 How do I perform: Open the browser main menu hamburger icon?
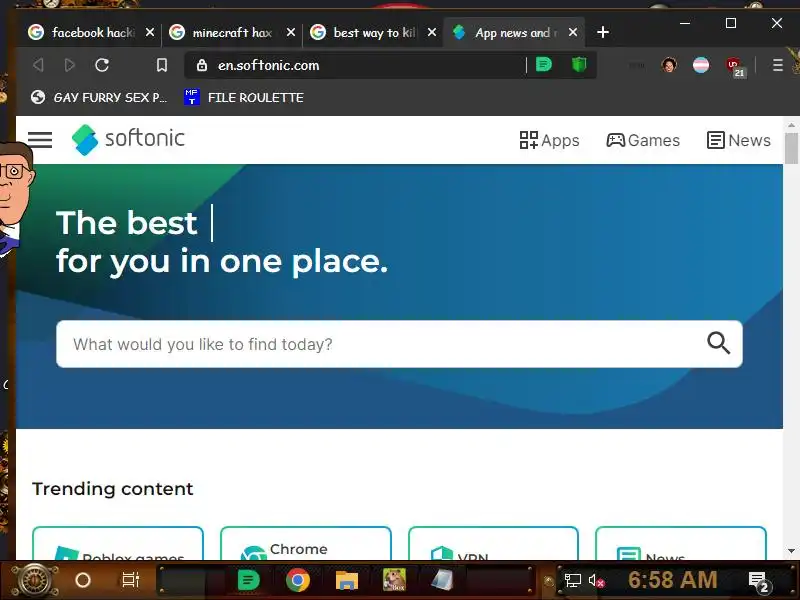[778, 65]
